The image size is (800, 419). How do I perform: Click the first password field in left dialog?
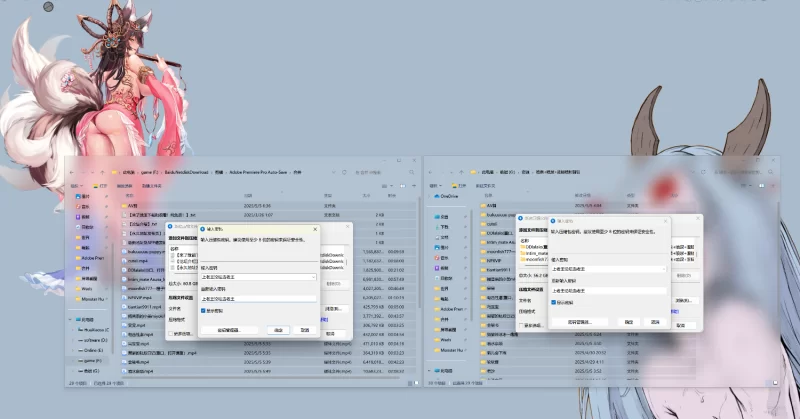(x=259, y=277)
